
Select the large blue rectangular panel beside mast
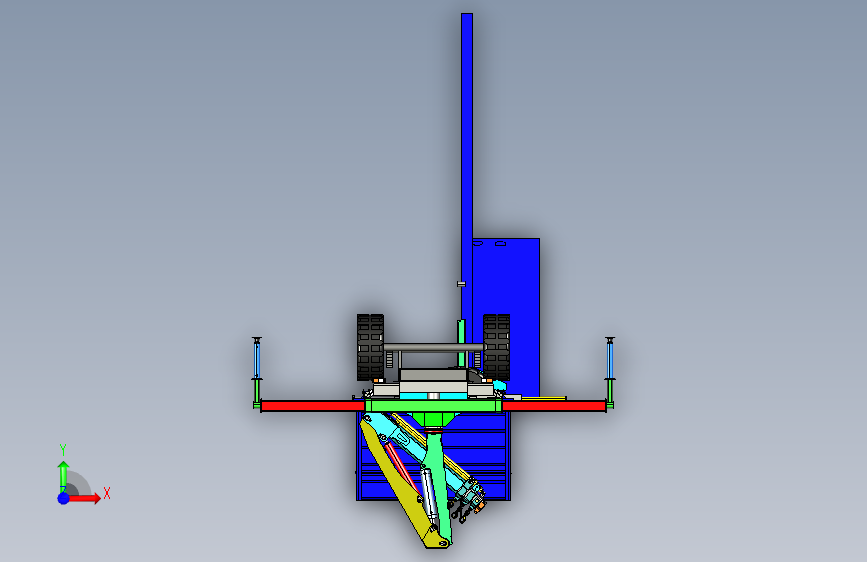[x=506, y=317]
